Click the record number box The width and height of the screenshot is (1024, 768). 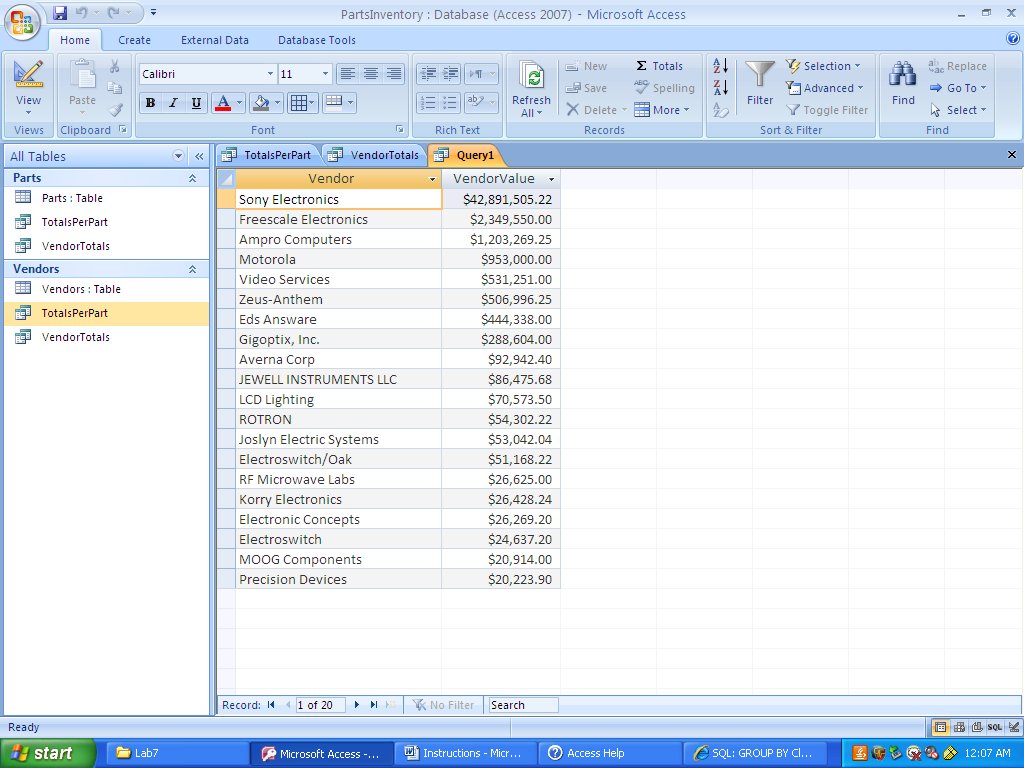[320, 705]
